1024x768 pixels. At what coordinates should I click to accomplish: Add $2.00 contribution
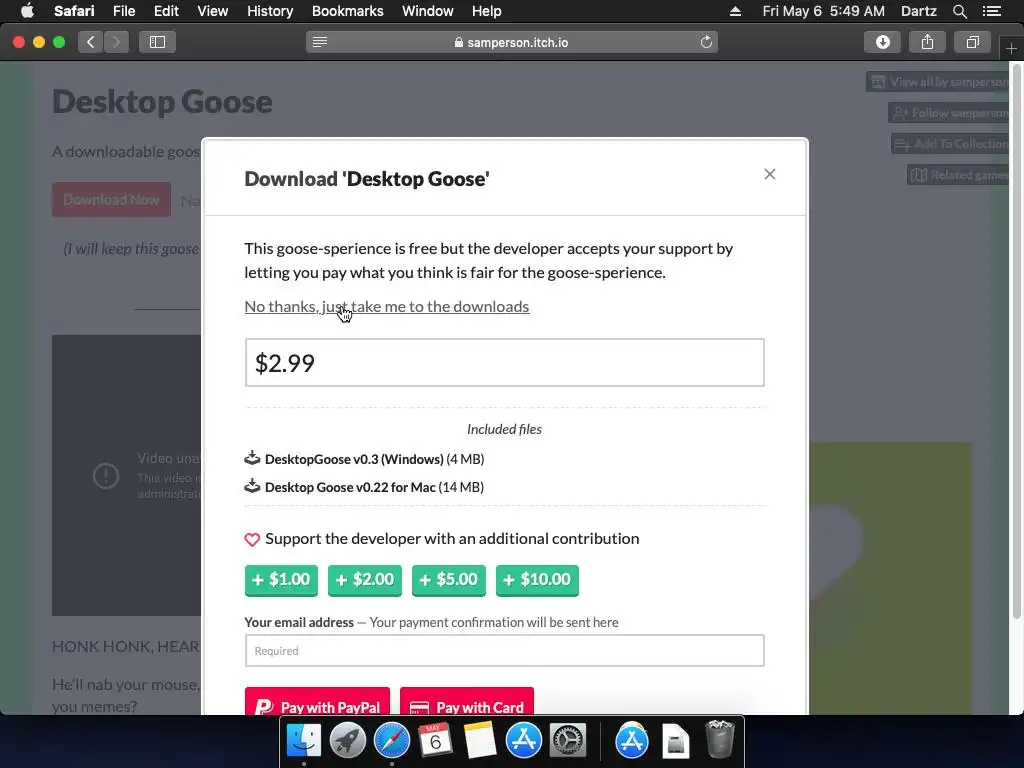click(364, 580)
